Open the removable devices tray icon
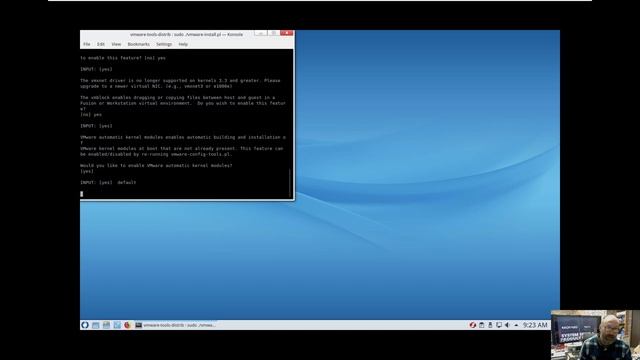This screenshot has height=360, width=640. coord(490,325)
